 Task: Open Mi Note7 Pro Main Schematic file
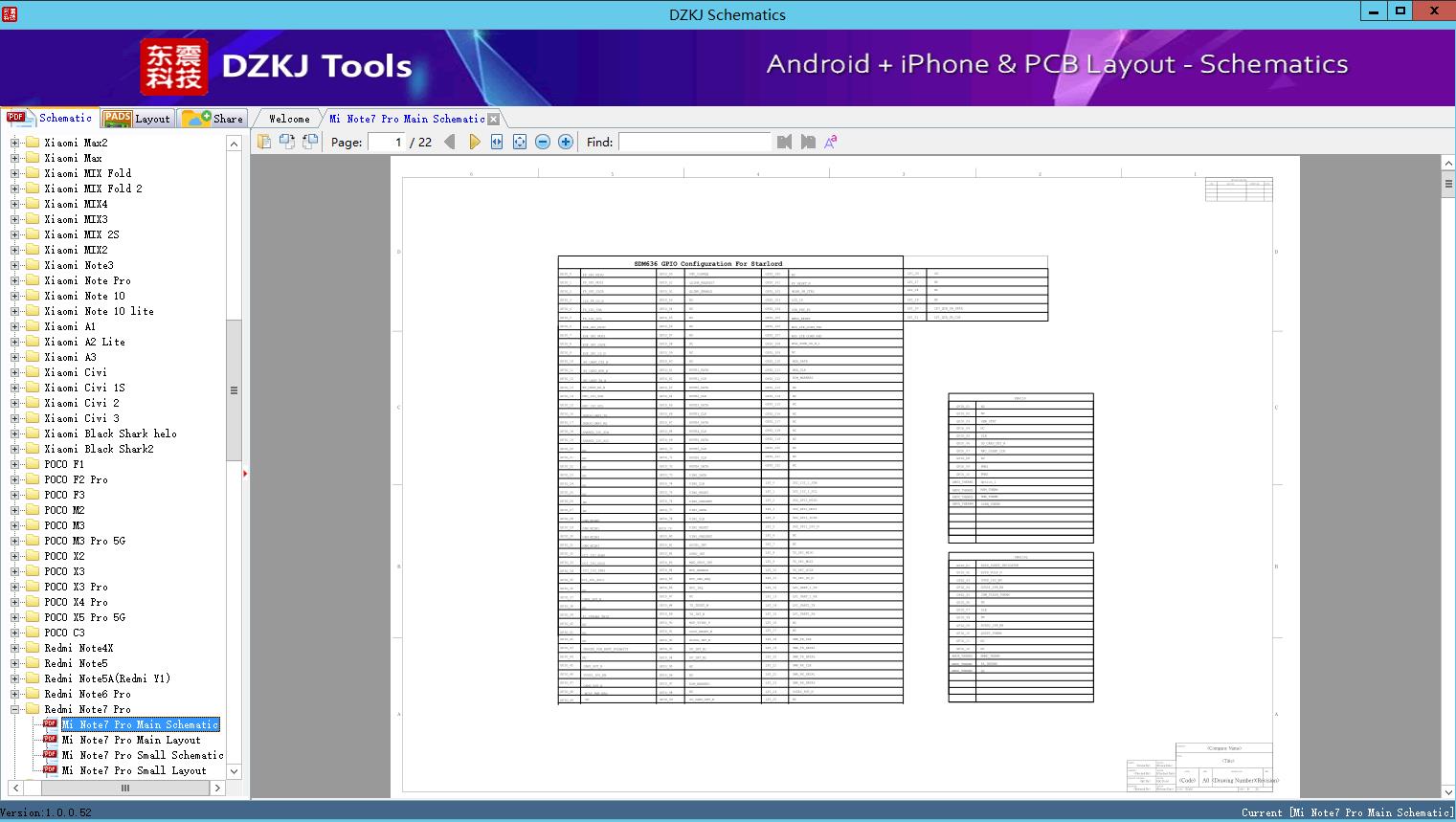[x=141, y=724]
